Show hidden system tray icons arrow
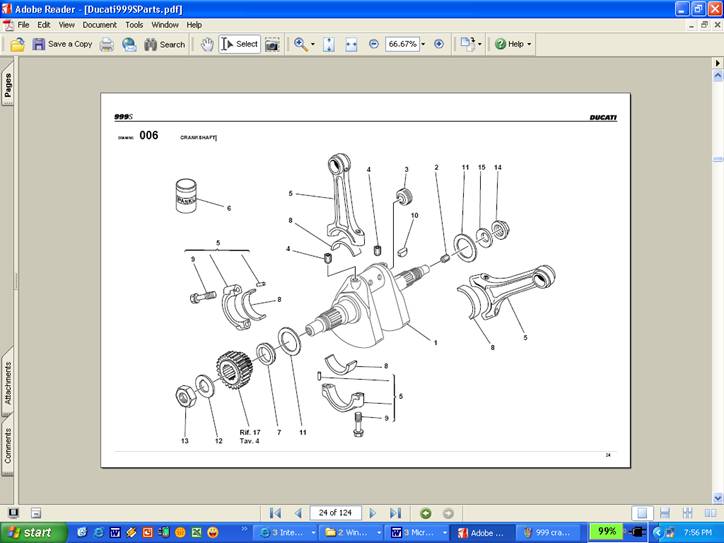 point(657,532)
